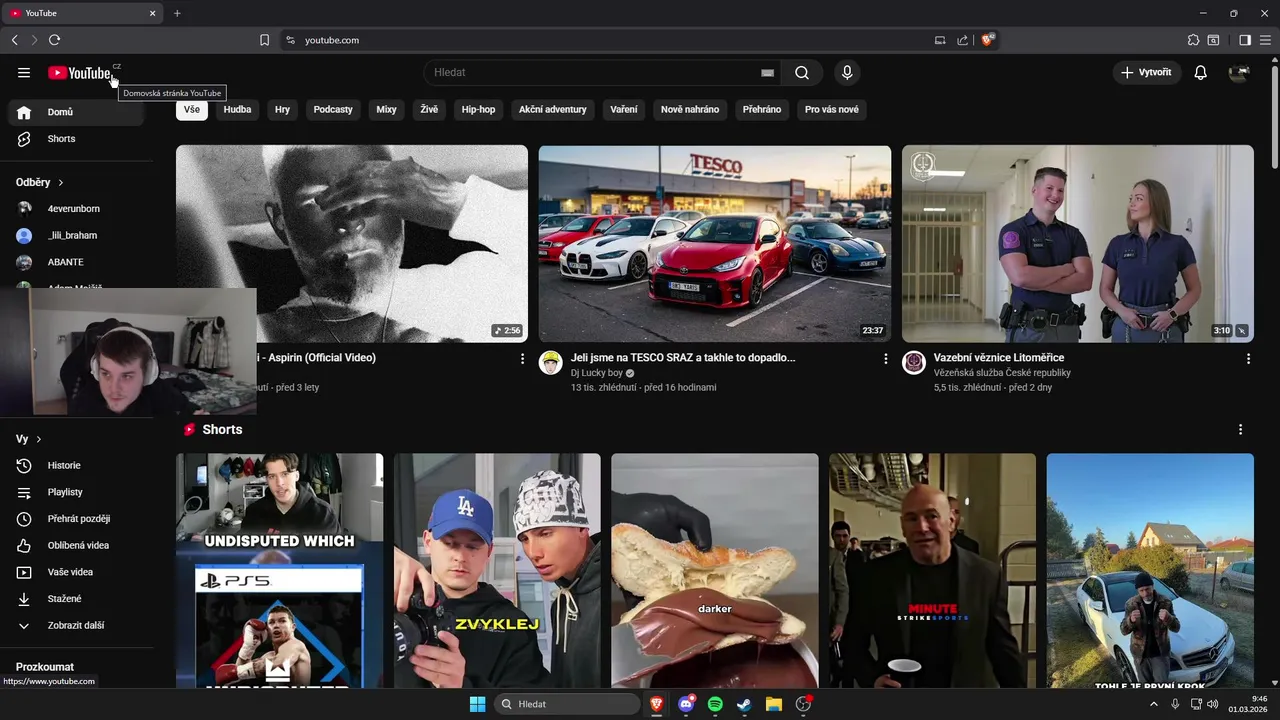
Task: Open Spotify from the taskbar
Action: [x=715, y=704]
